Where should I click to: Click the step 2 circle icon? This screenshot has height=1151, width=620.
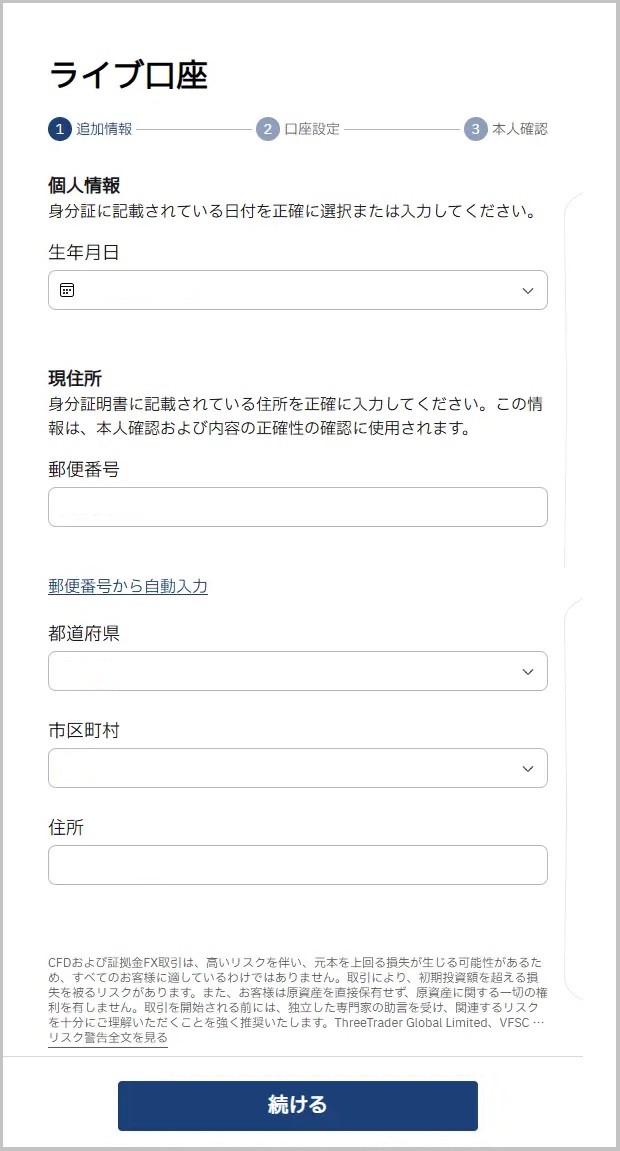(267, 129)
